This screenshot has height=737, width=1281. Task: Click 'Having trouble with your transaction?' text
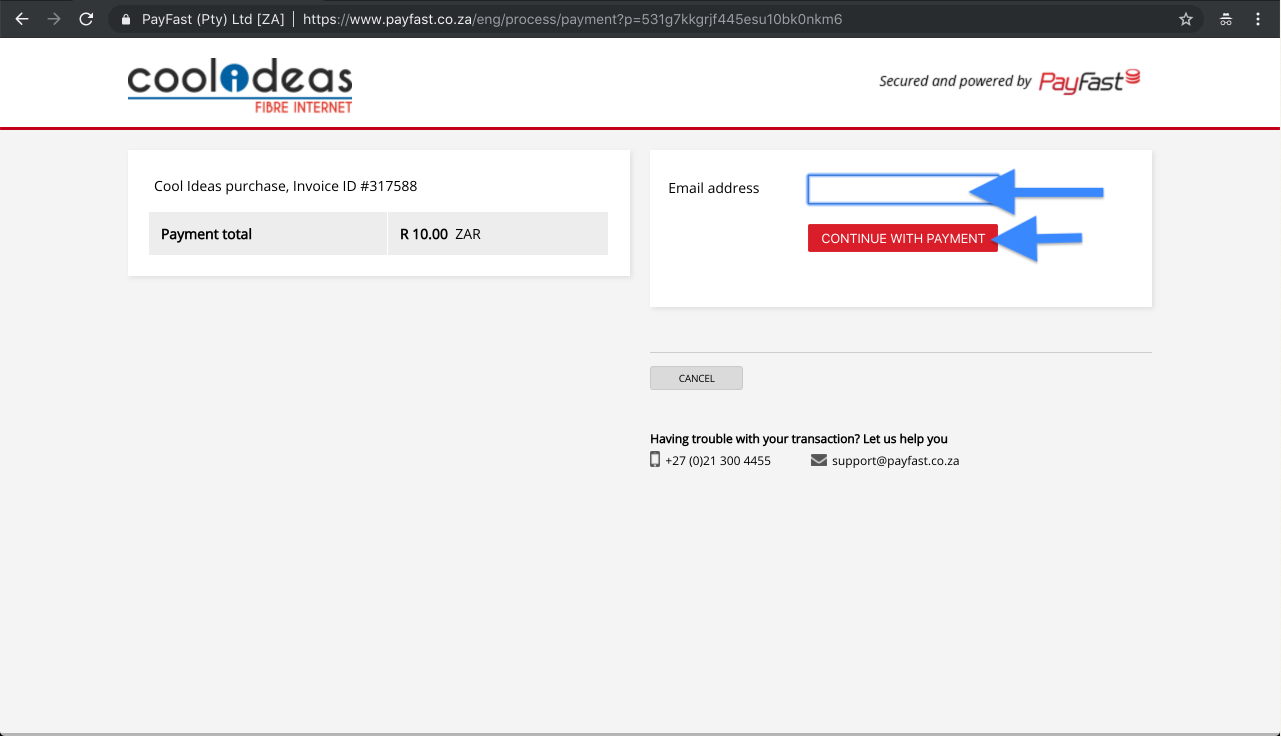click(x=753, y=439)
